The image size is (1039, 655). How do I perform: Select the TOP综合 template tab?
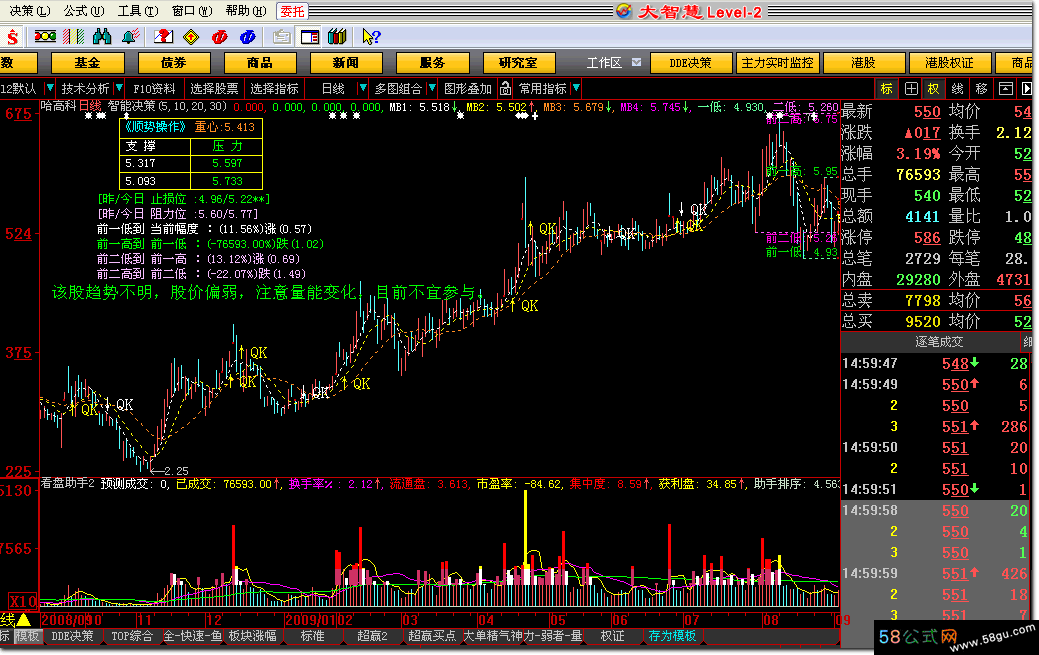[x=132, y=636]
